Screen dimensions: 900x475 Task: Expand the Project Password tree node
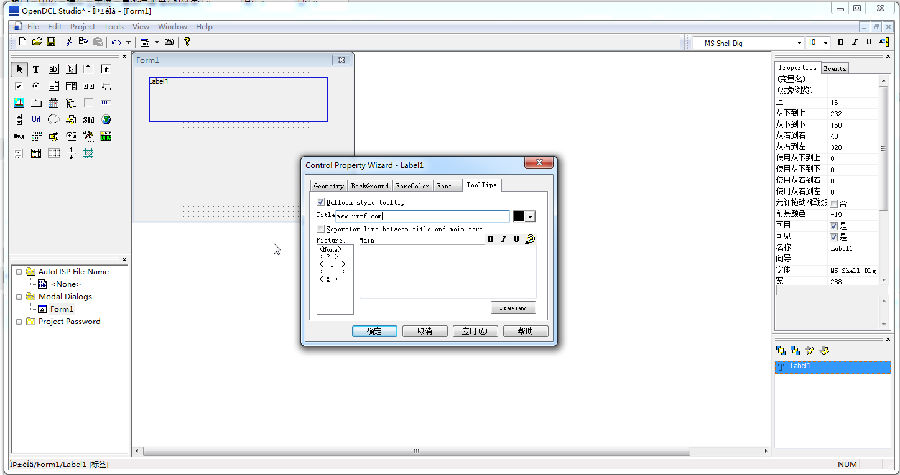point(19,321)
